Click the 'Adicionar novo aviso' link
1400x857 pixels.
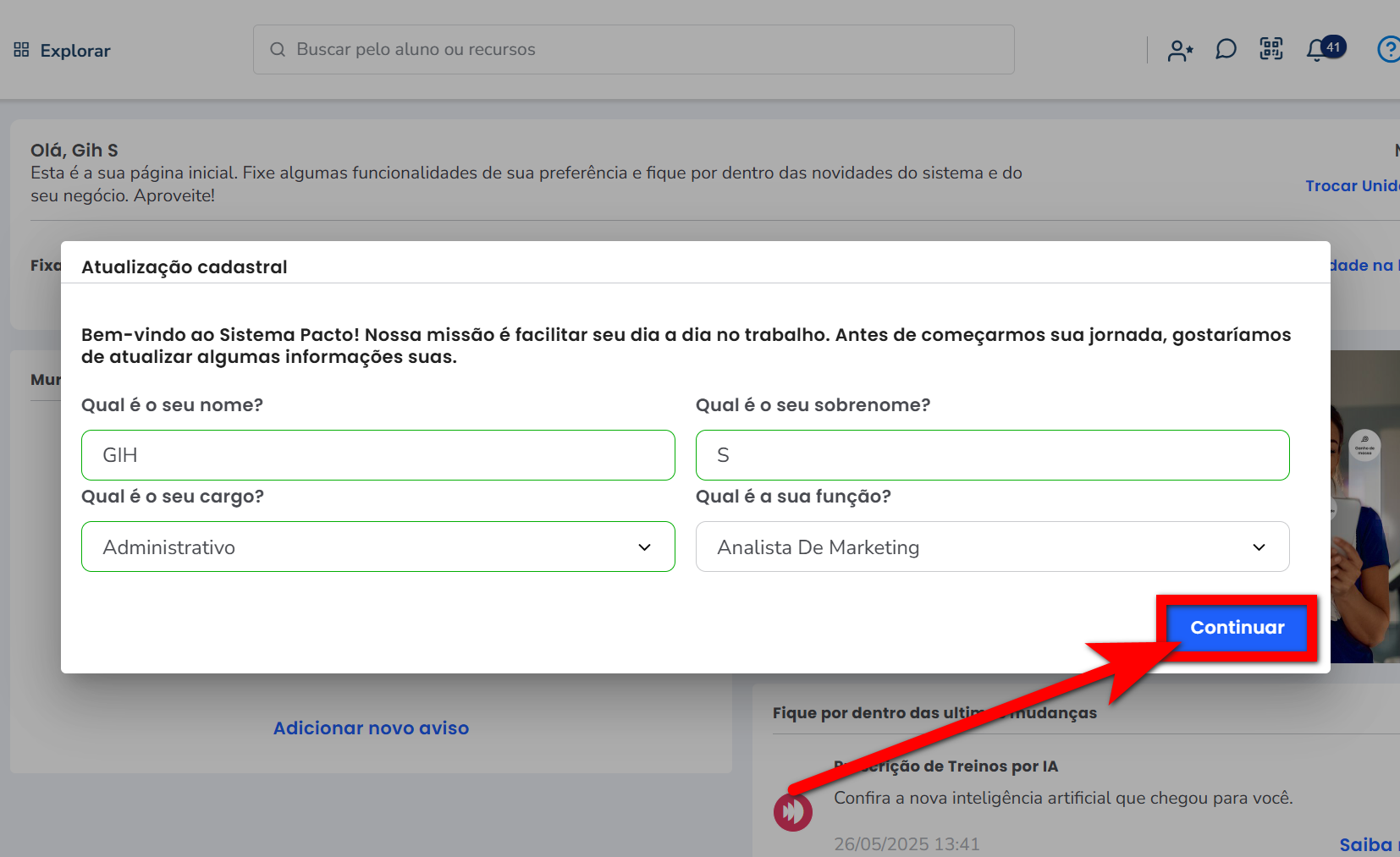click(x=371, y=728)
